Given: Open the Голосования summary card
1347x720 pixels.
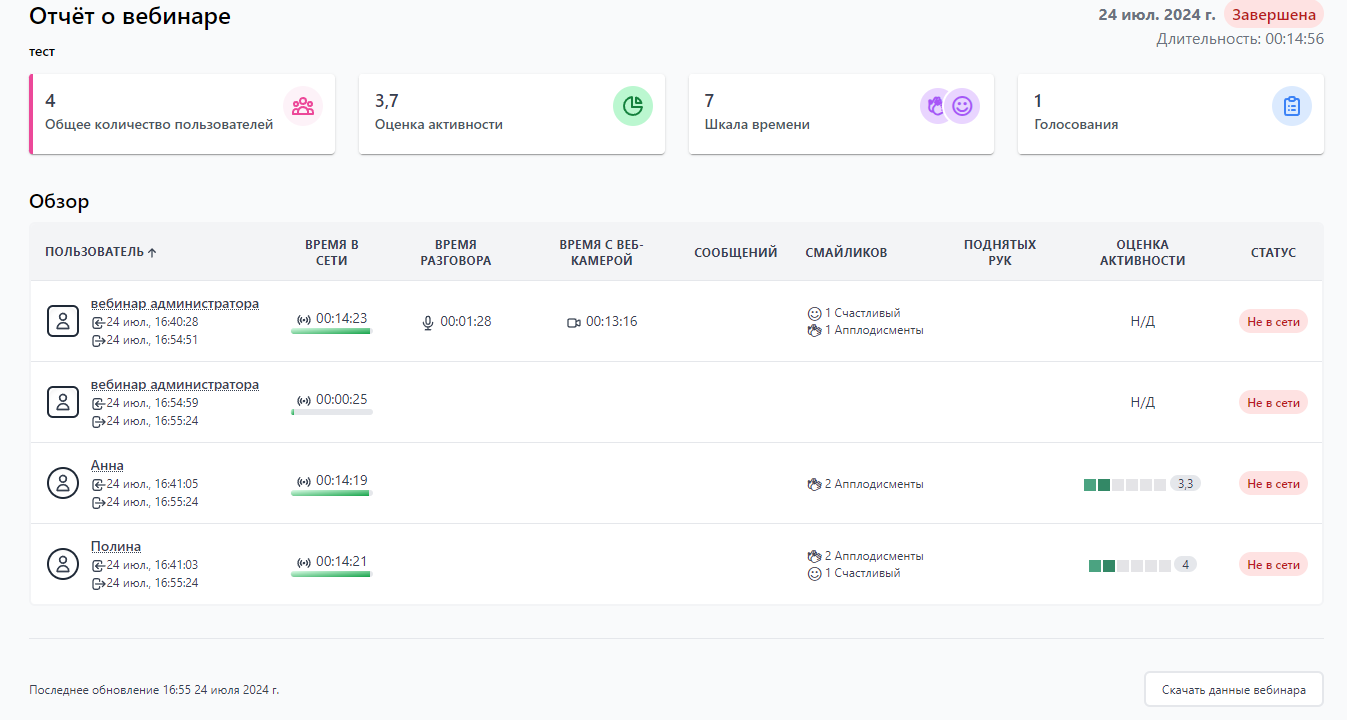Looking at the screenshot, I should coord(1170,114).
